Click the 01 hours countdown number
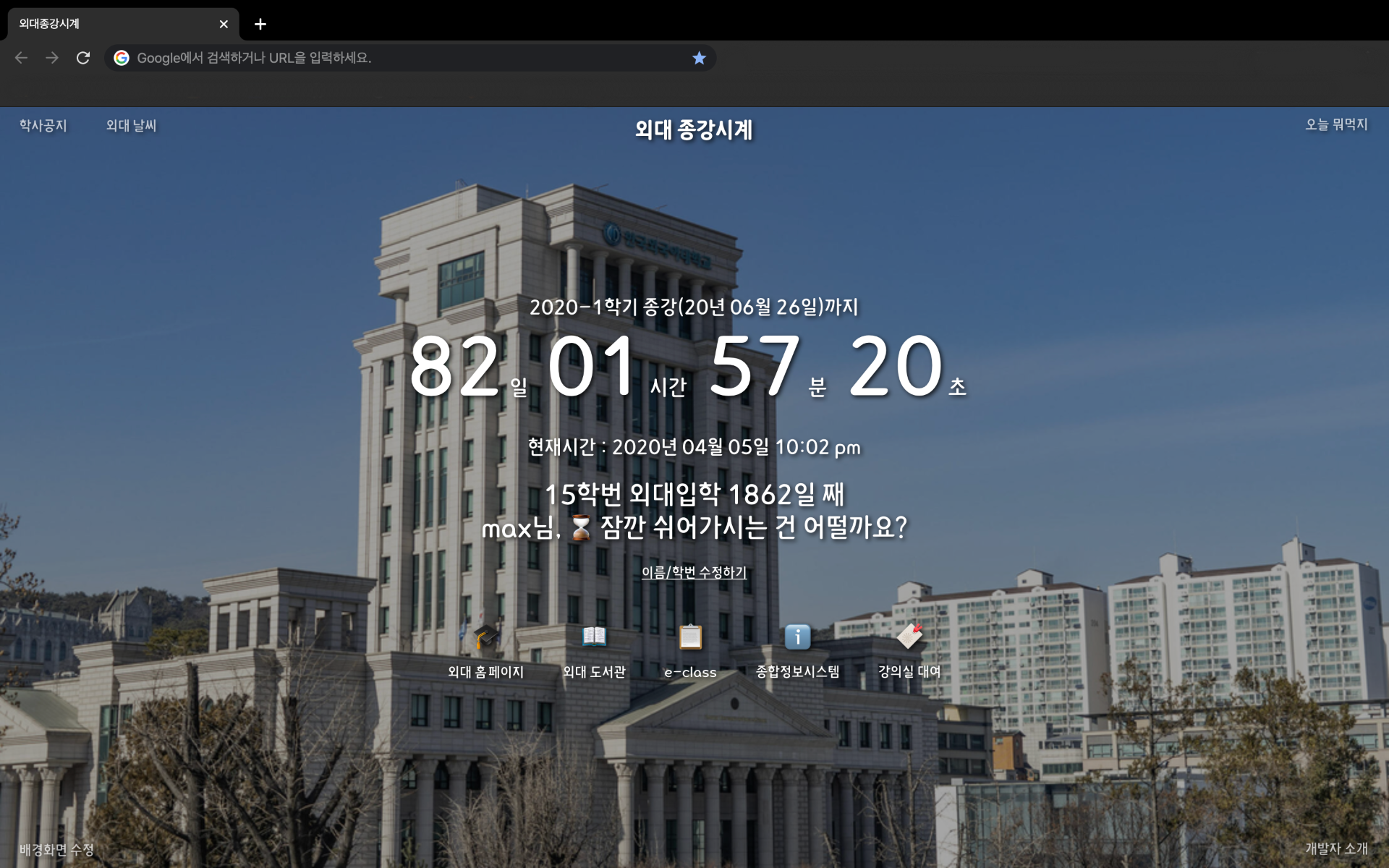 tap(592, 366)
